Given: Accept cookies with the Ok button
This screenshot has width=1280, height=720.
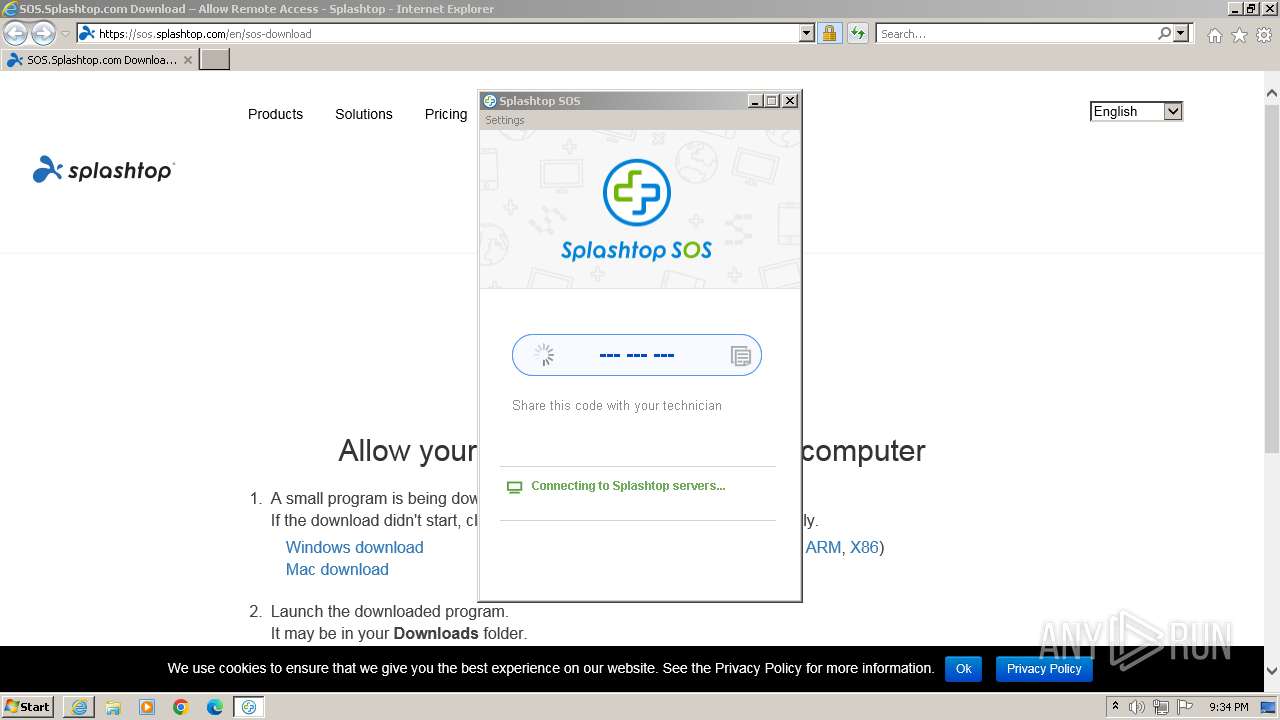Looking at the screenshot, I should 963,669.
